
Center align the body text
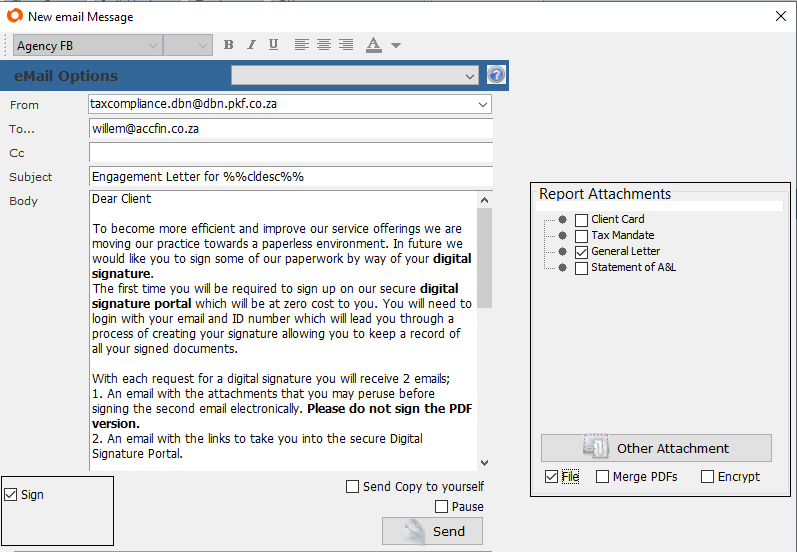pyautogui.click(x=323, y=45)
